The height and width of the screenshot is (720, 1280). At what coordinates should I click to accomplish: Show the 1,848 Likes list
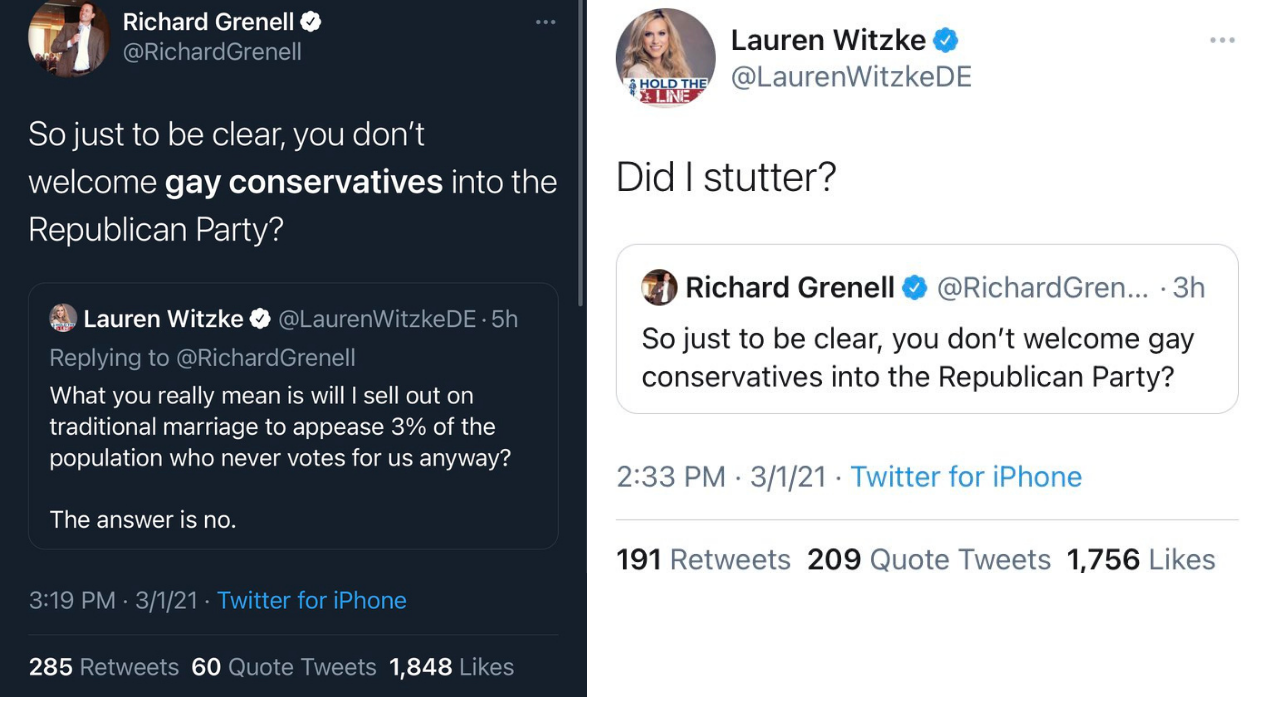(451, 667)
